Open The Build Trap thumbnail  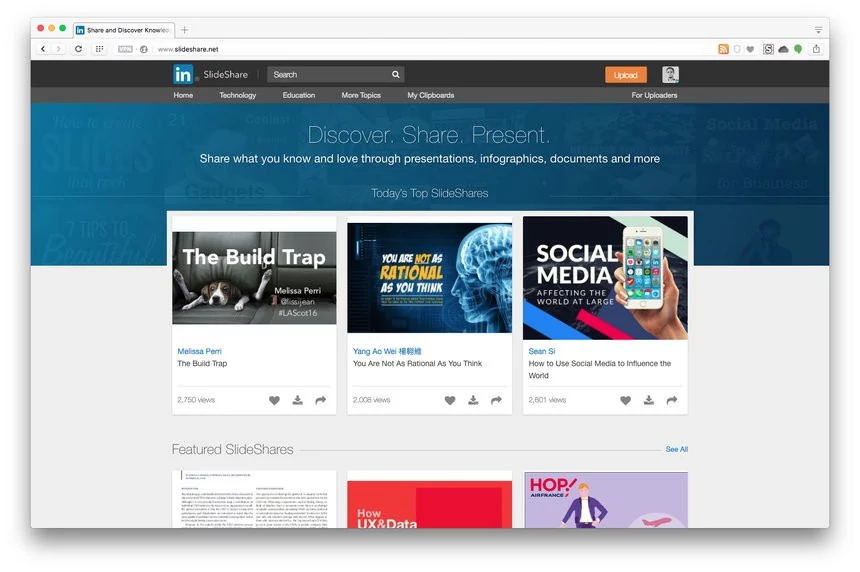254,277
